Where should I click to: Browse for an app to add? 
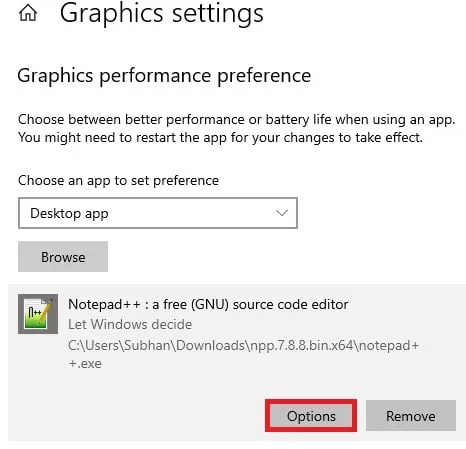click(63, 257)
